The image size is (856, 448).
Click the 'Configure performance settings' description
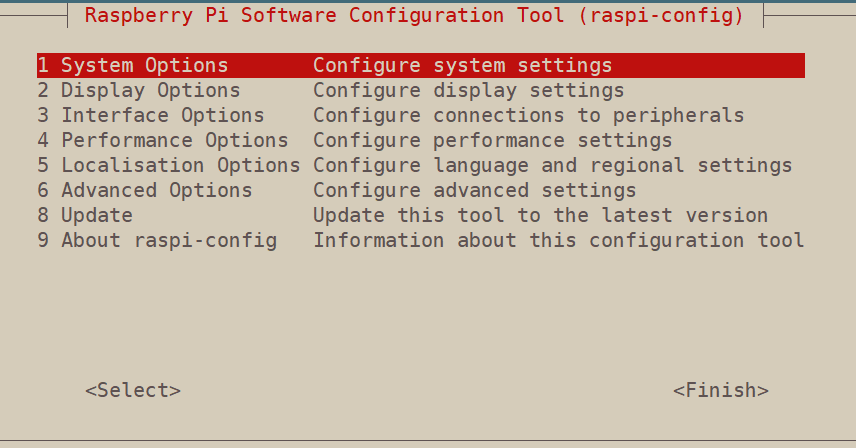point(492,141)
